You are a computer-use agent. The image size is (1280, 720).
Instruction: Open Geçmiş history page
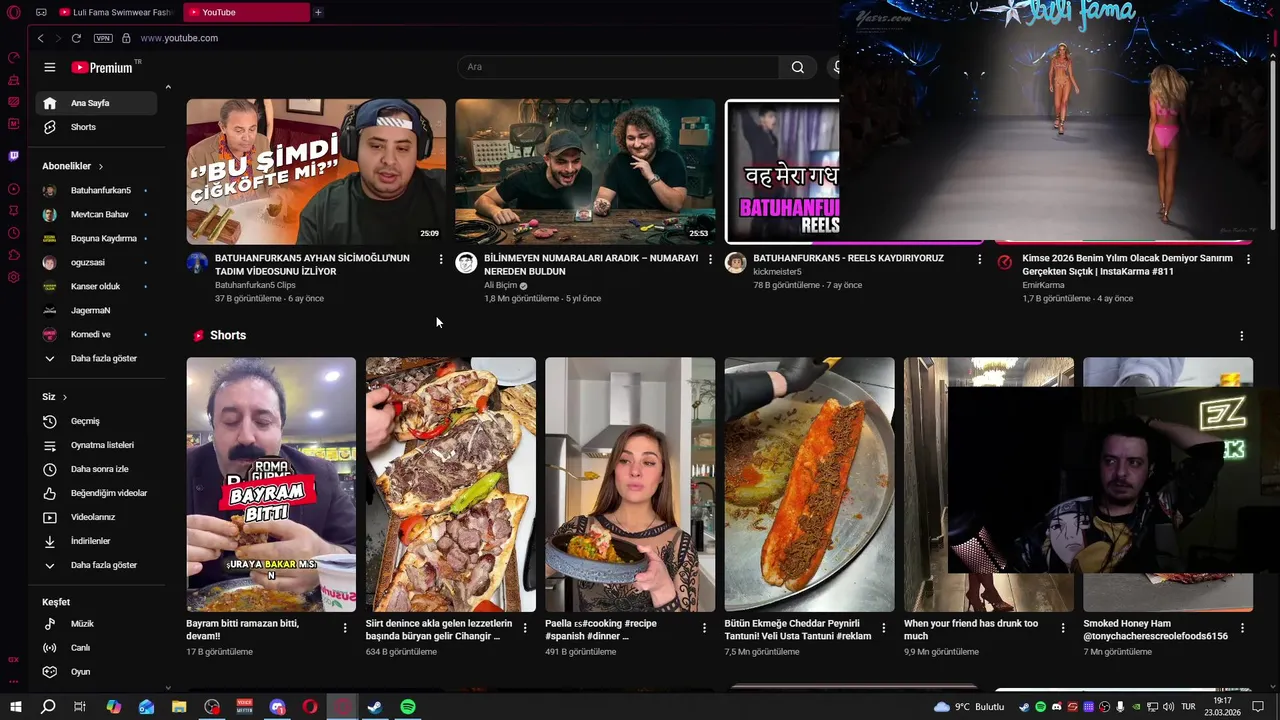click(96, 421)
